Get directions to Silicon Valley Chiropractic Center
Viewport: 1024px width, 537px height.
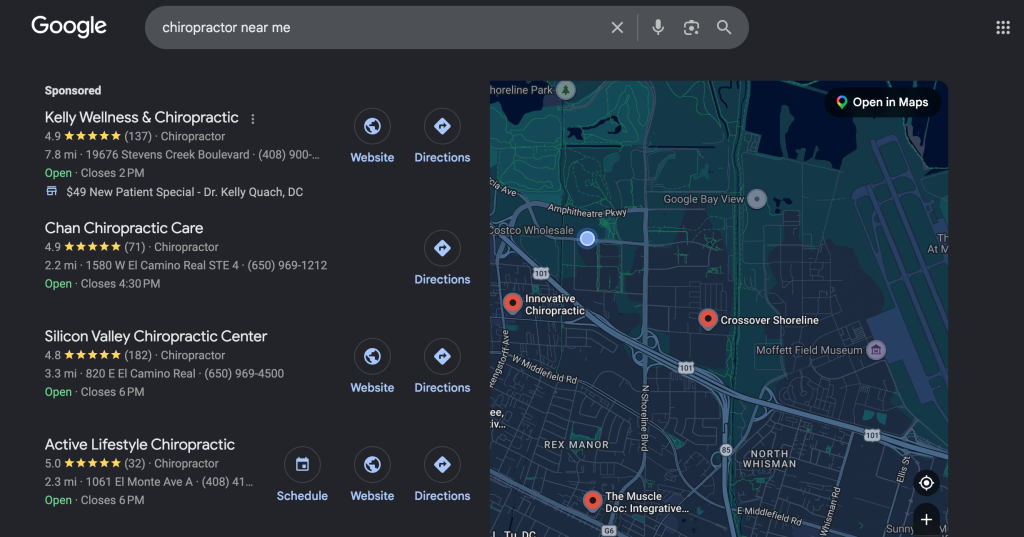pyautogui.click(x=442, y=356)
